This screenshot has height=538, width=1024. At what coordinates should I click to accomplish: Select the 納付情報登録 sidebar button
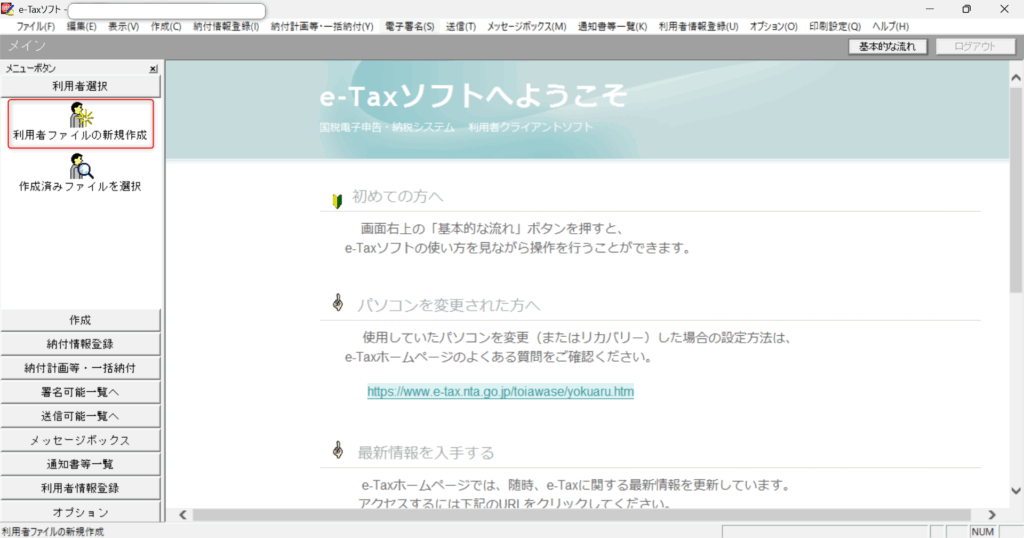click(80, 344)
